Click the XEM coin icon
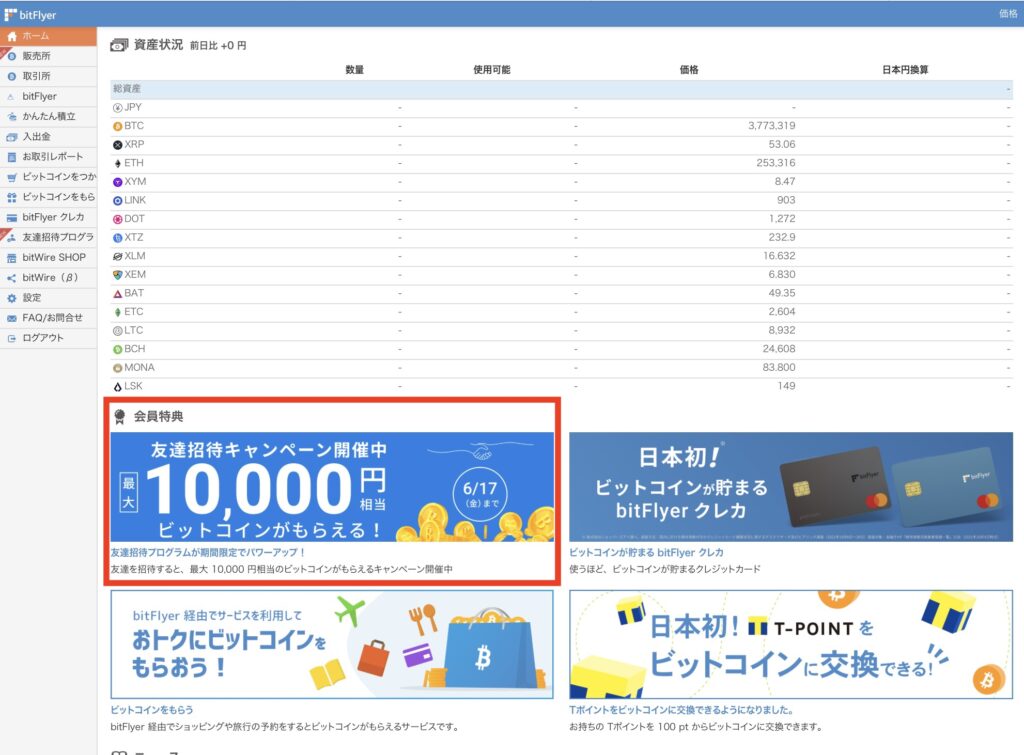Image resolution: width=1024 pixels, height=755 pixels. tap(118, 275)
